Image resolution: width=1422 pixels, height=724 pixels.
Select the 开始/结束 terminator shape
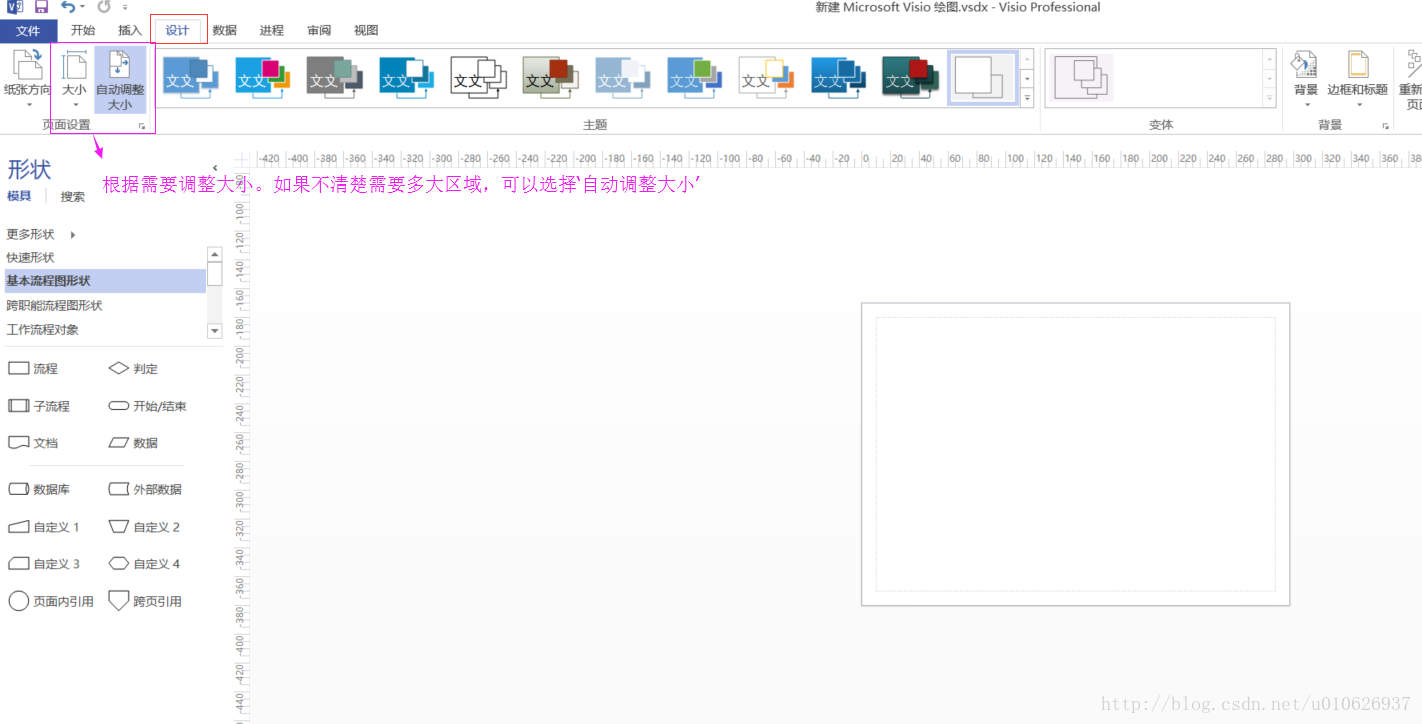pyautogui.click(x=147, y=406)
